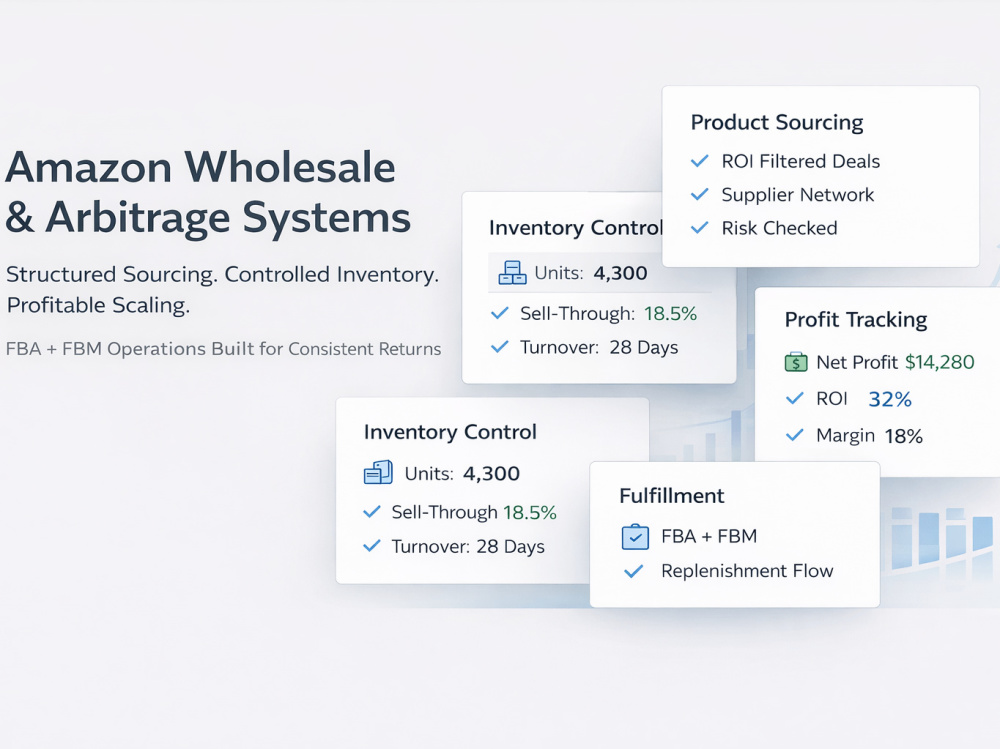Click the Sell-Through checkmark in the documents-icon Inventory card
Image resolution: width=1000 pixels, height=749 pixels.
click(x=371, y=512)
